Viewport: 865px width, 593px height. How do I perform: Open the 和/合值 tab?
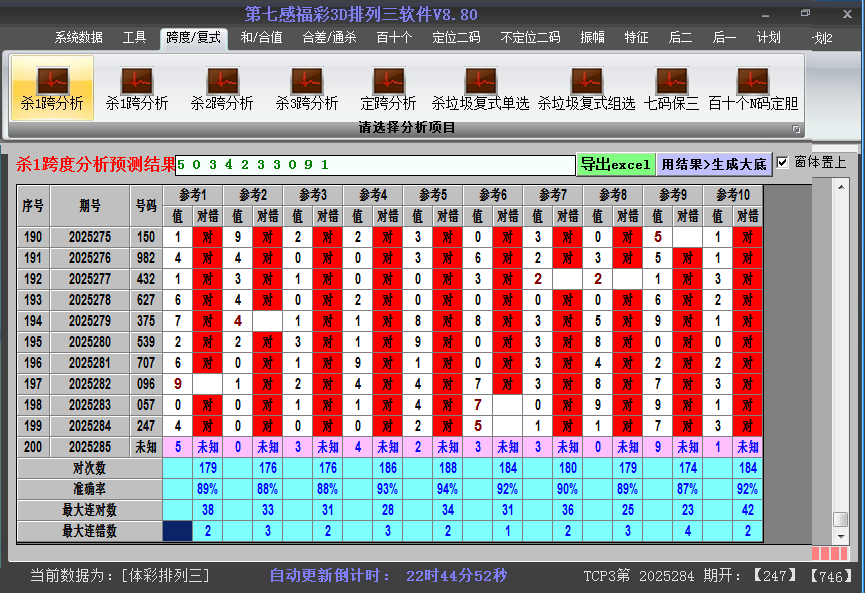262,38
